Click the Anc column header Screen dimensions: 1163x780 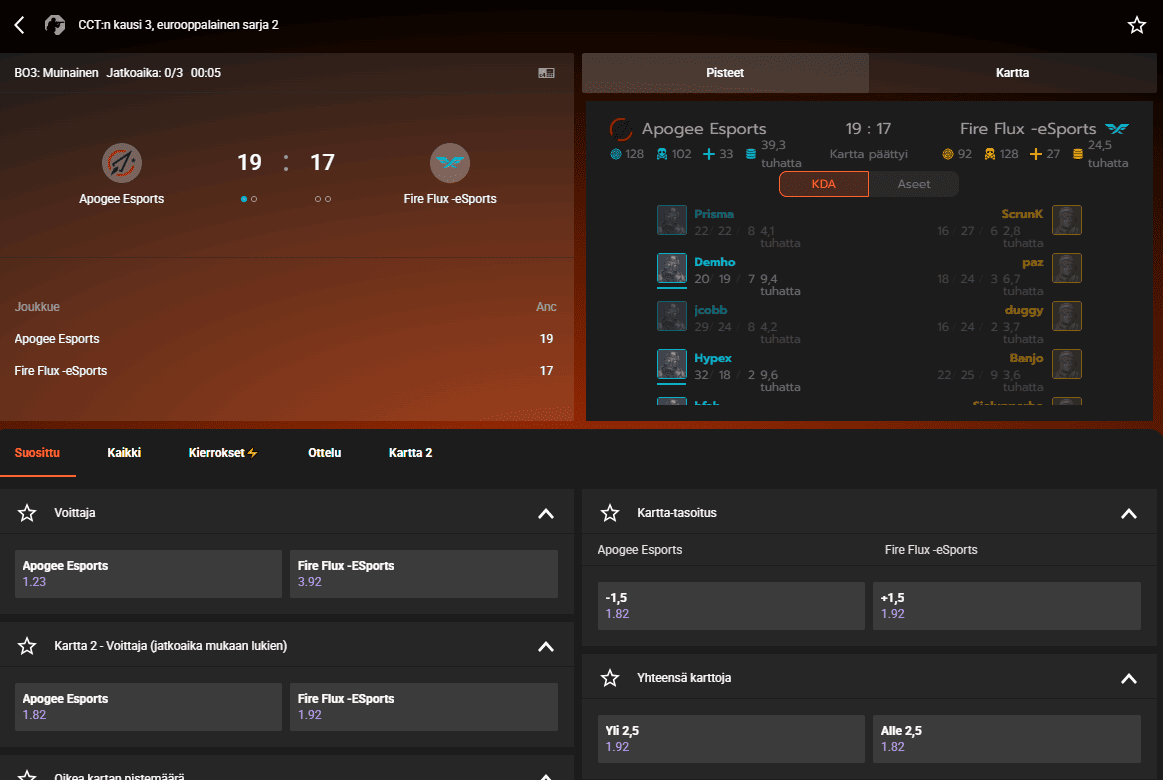(546, 307)
